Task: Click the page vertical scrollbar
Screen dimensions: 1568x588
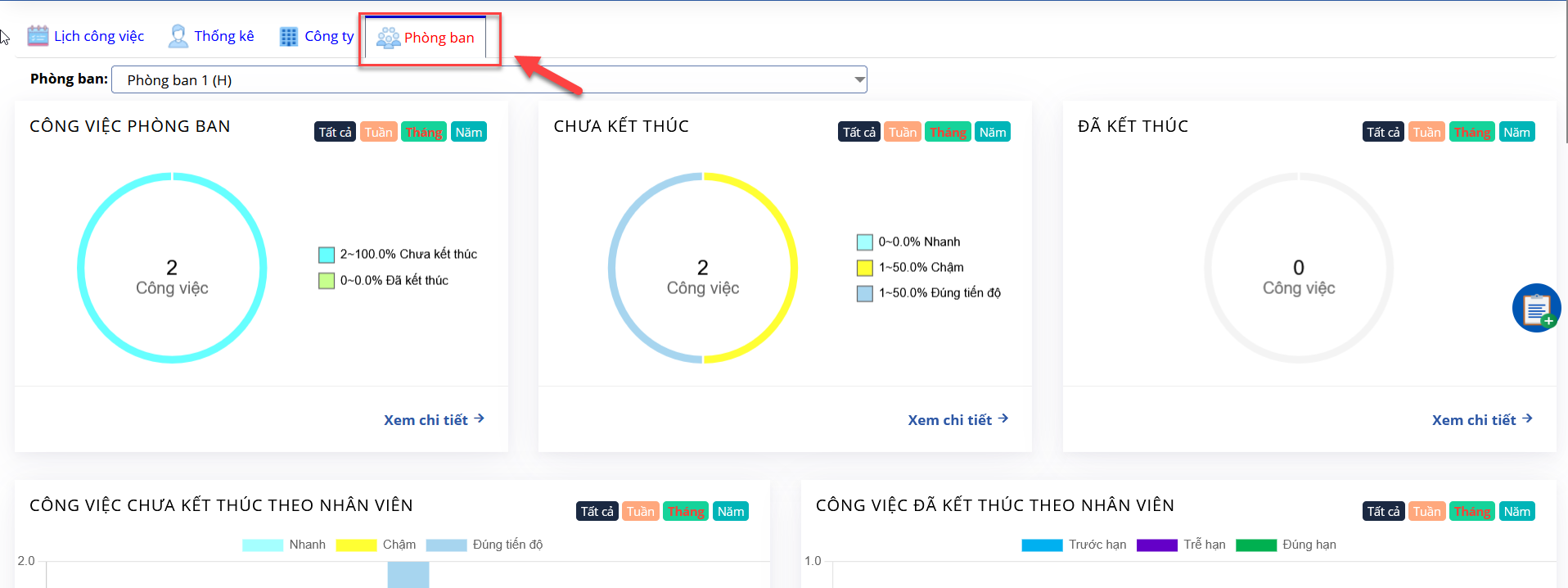Action: 1565,74
